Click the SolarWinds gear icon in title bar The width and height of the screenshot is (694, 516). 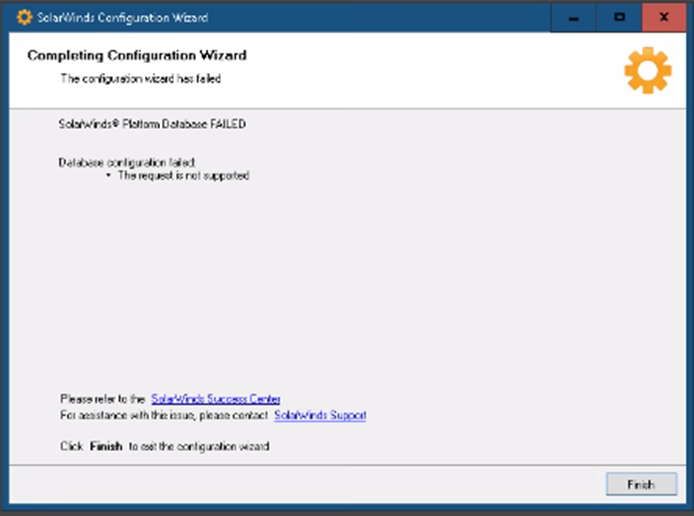24,17
